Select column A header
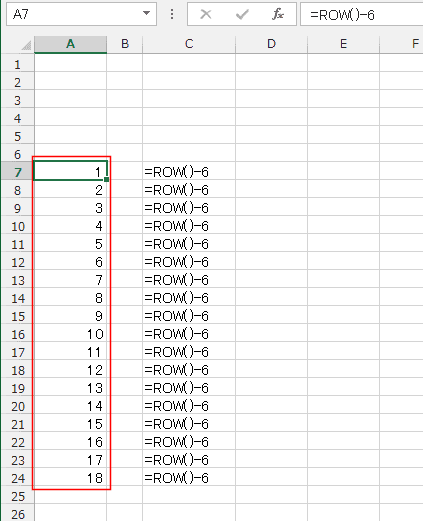The height and width of the screenshot is (521, 423). tap(70, 44)
